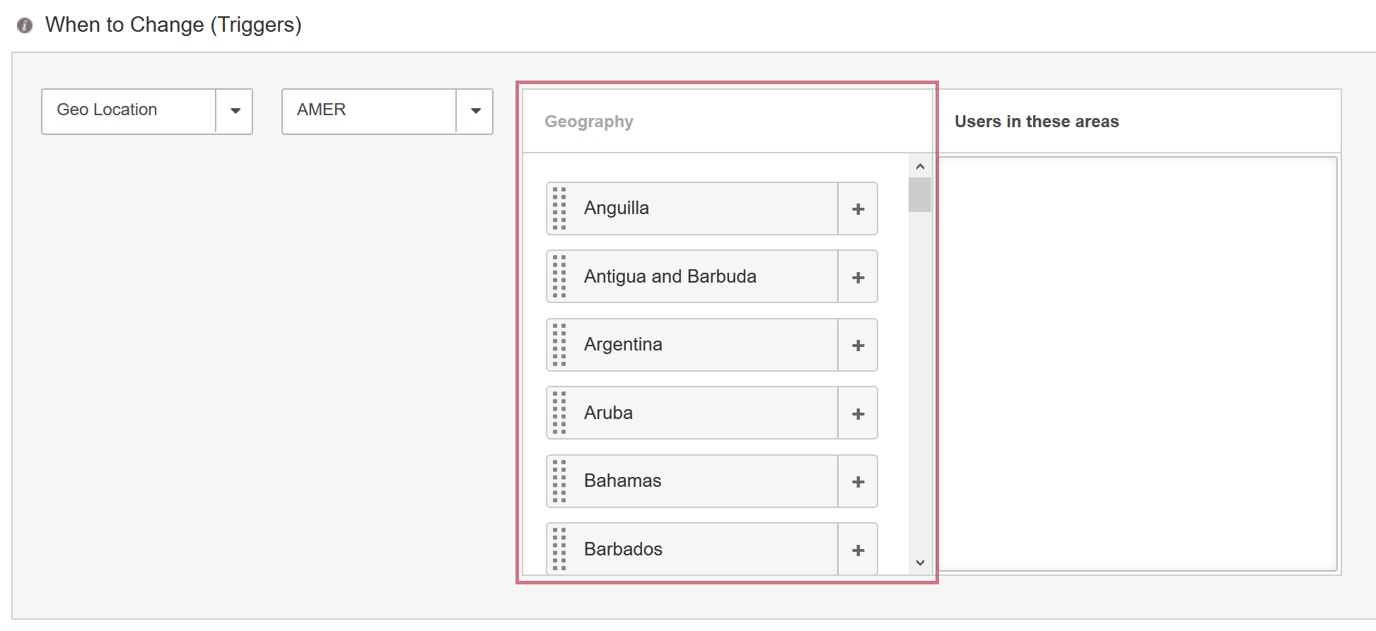The height and width of the screenshot is (631, 1376).
Task: Click the scroll-down arrow on the Geography list
Action: pos(919,562)
